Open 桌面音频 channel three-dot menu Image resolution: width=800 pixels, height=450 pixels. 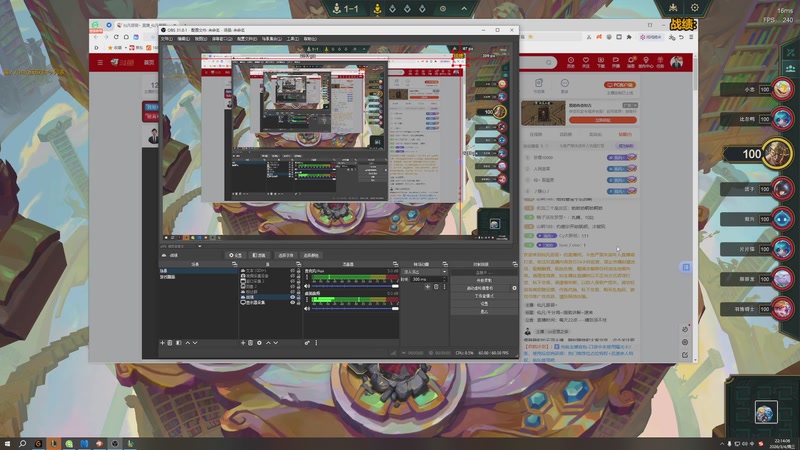[x=307, y=299]
